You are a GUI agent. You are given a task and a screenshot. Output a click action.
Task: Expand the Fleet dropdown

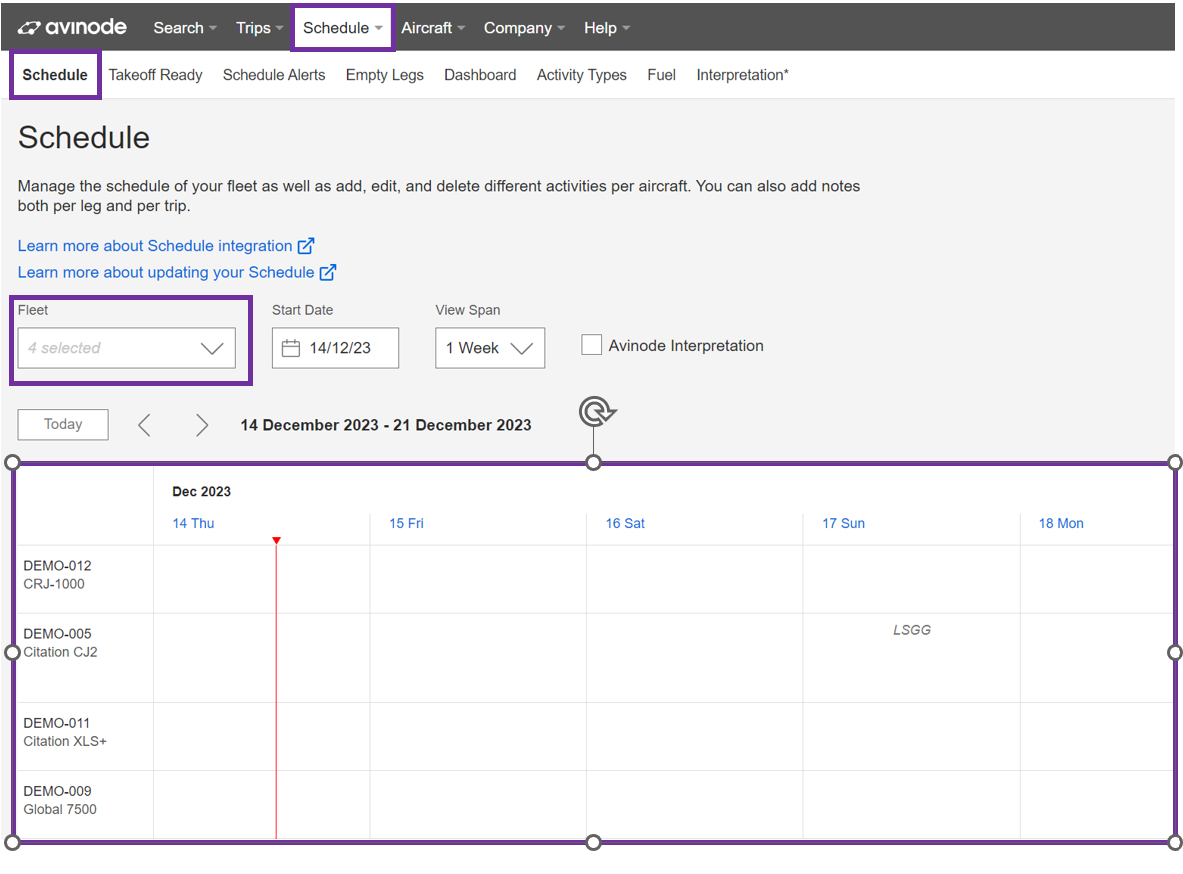click(127, 348)
